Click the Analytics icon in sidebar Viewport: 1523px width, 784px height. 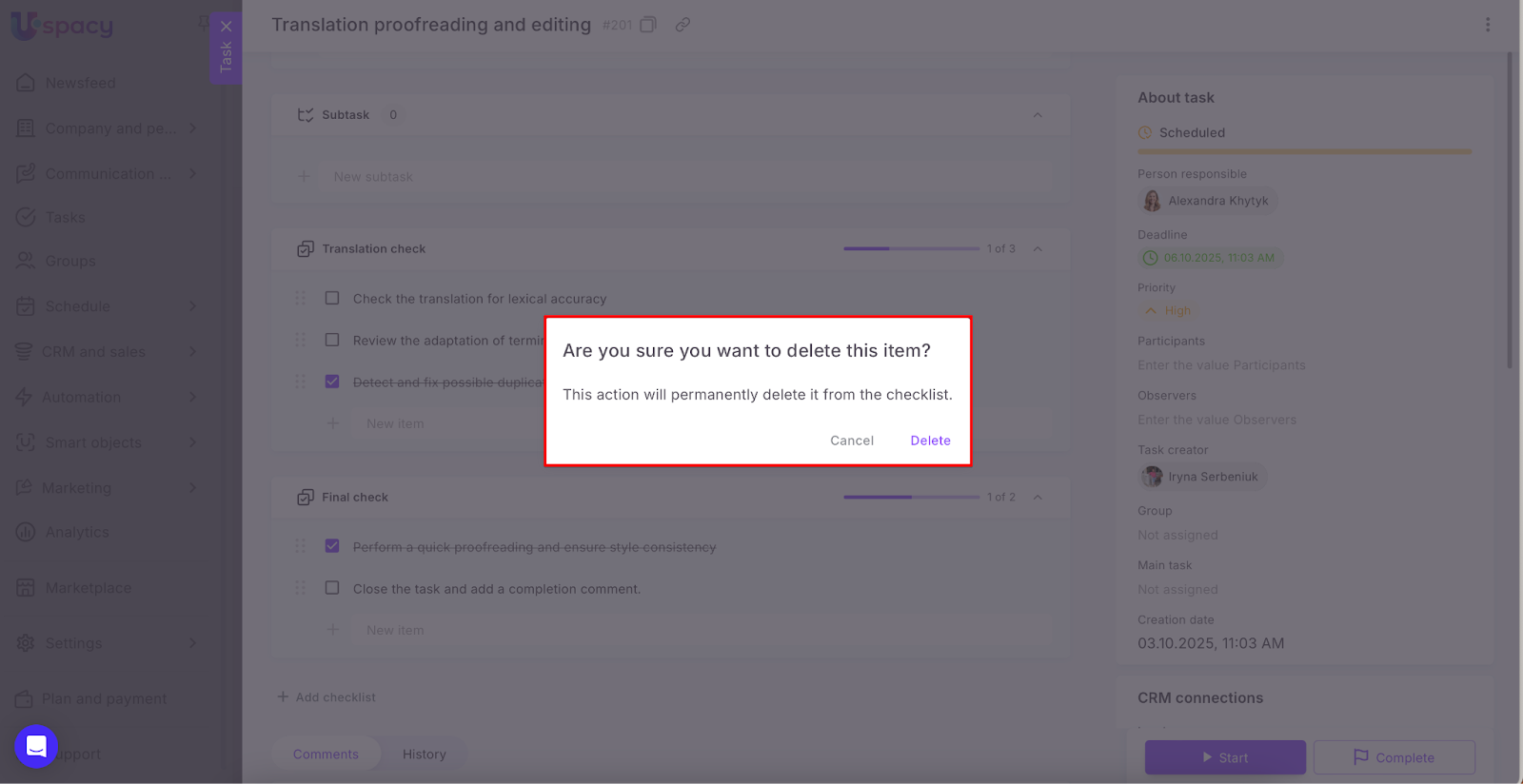[26, 533]
